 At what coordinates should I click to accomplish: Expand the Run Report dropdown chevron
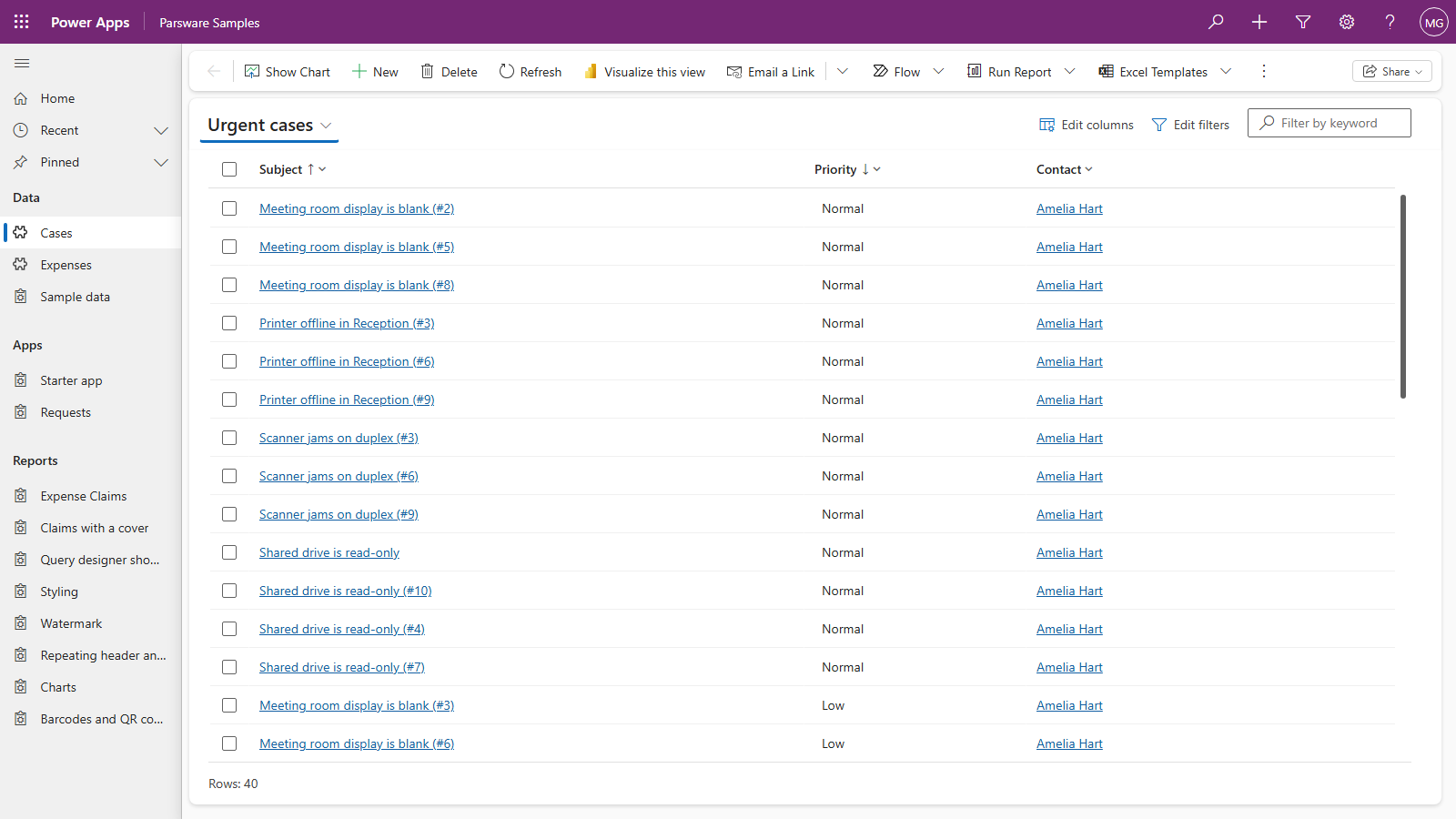point(1070,71)
